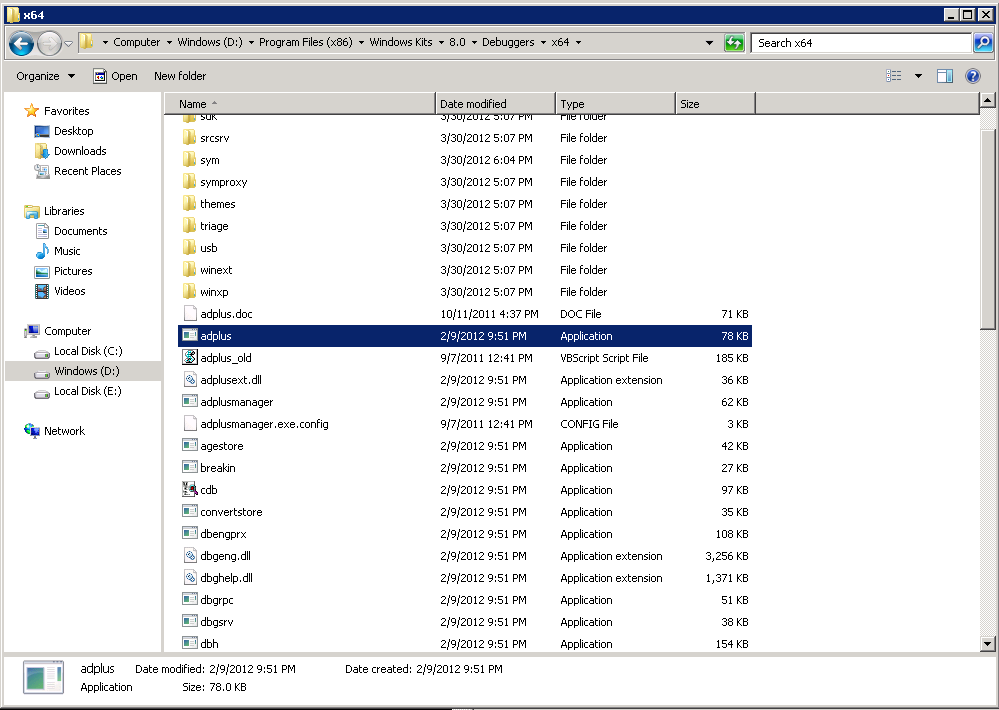Image resolution: width=999 pixels, height=710 pixels.
Task: Expand the Computer breadcrumb arrow
Action: click(x=169, y=43)
